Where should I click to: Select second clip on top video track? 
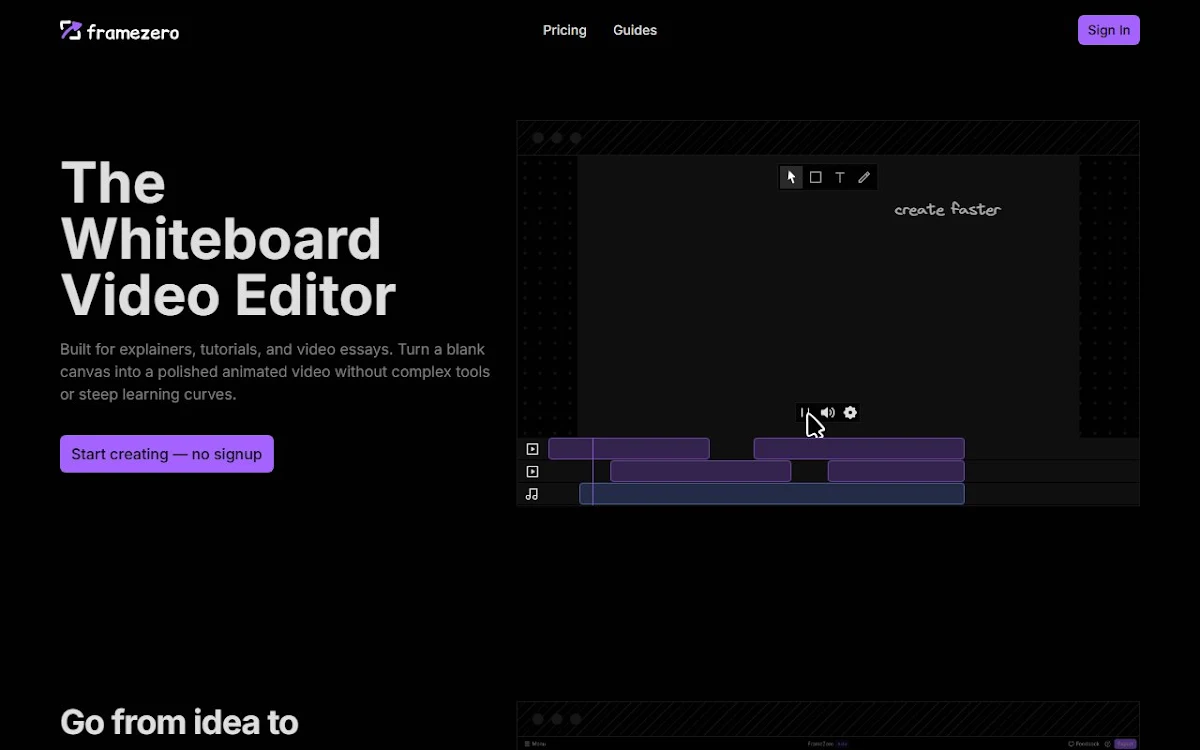[859, 448]
